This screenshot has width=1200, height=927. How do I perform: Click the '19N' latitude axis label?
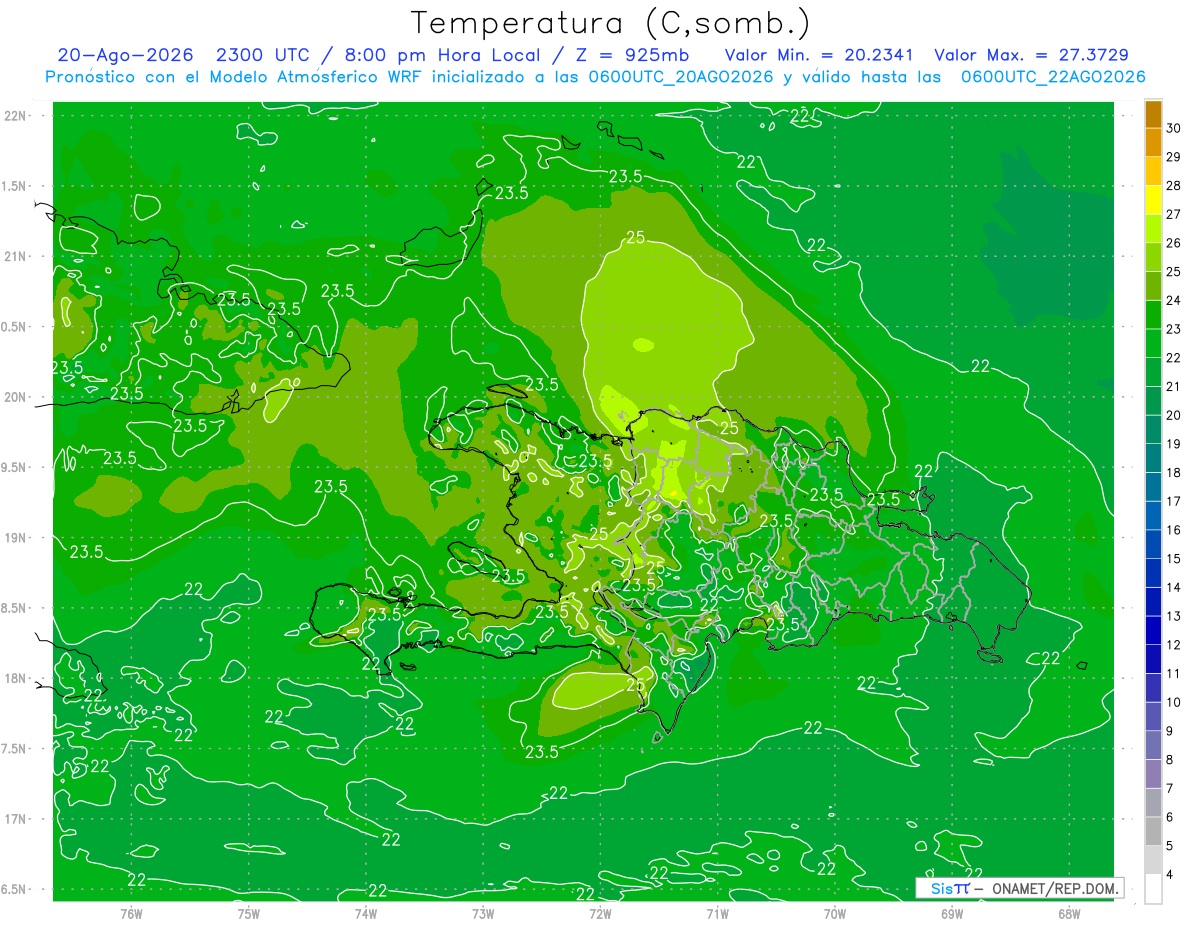click(15, 537)
